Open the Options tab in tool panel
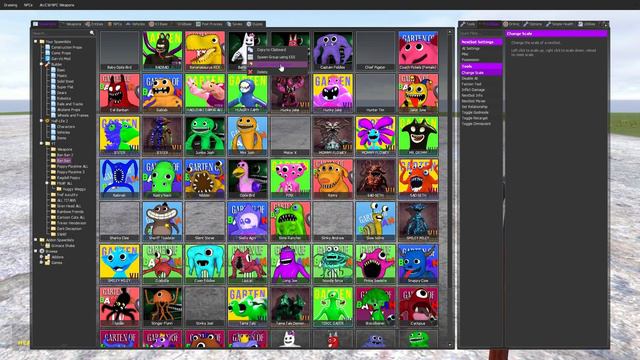640x360 pixels. (x=533, y=24)
